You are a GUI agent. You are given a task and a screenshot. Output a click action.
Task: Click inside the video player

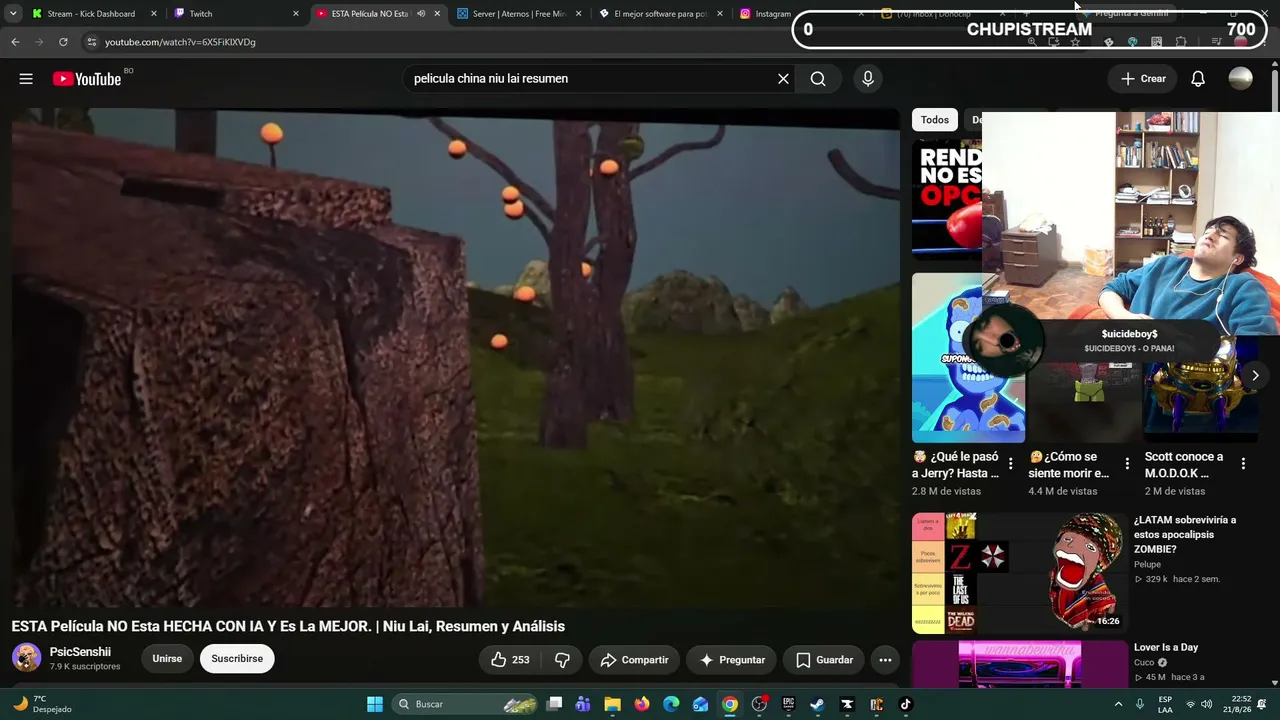coord(456,358)
